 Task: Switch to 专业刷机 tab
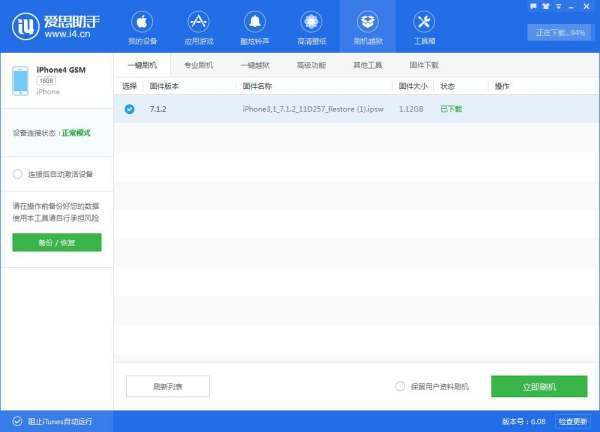(199, 65)
